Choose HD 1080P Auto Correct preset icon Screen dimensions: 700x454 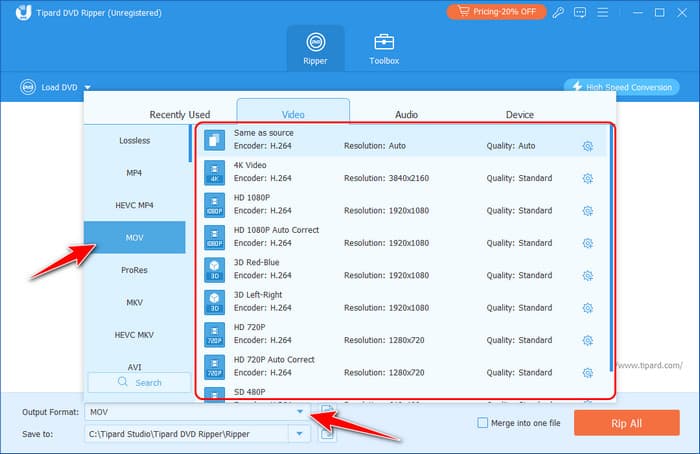tap(214, 237)
